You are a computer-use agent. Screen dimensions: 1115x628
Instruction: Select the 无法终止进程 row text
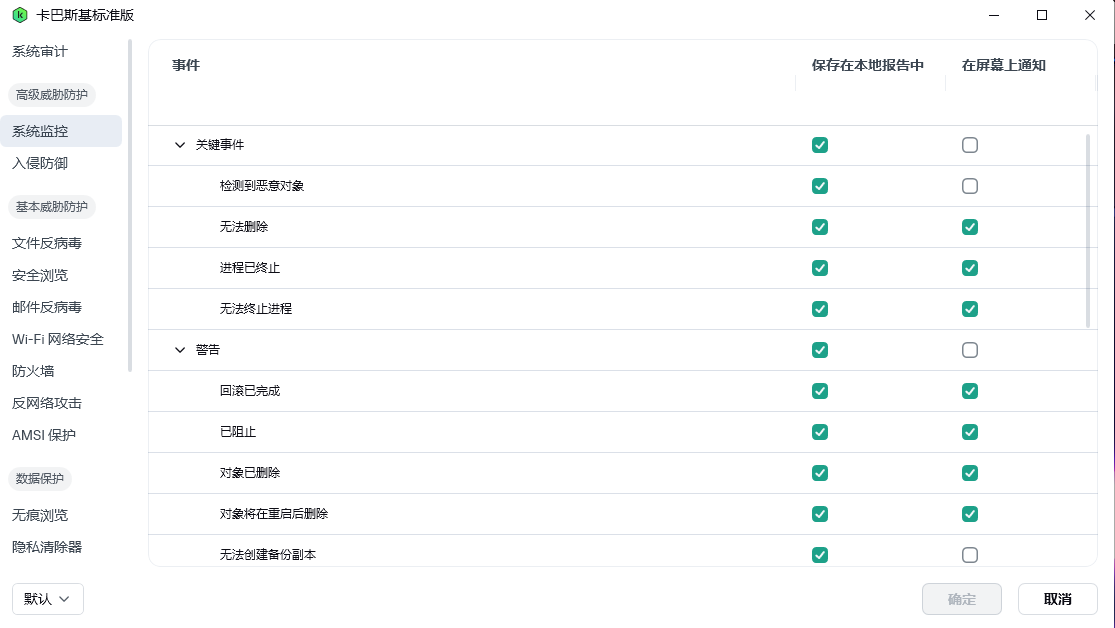coord(256,309)
